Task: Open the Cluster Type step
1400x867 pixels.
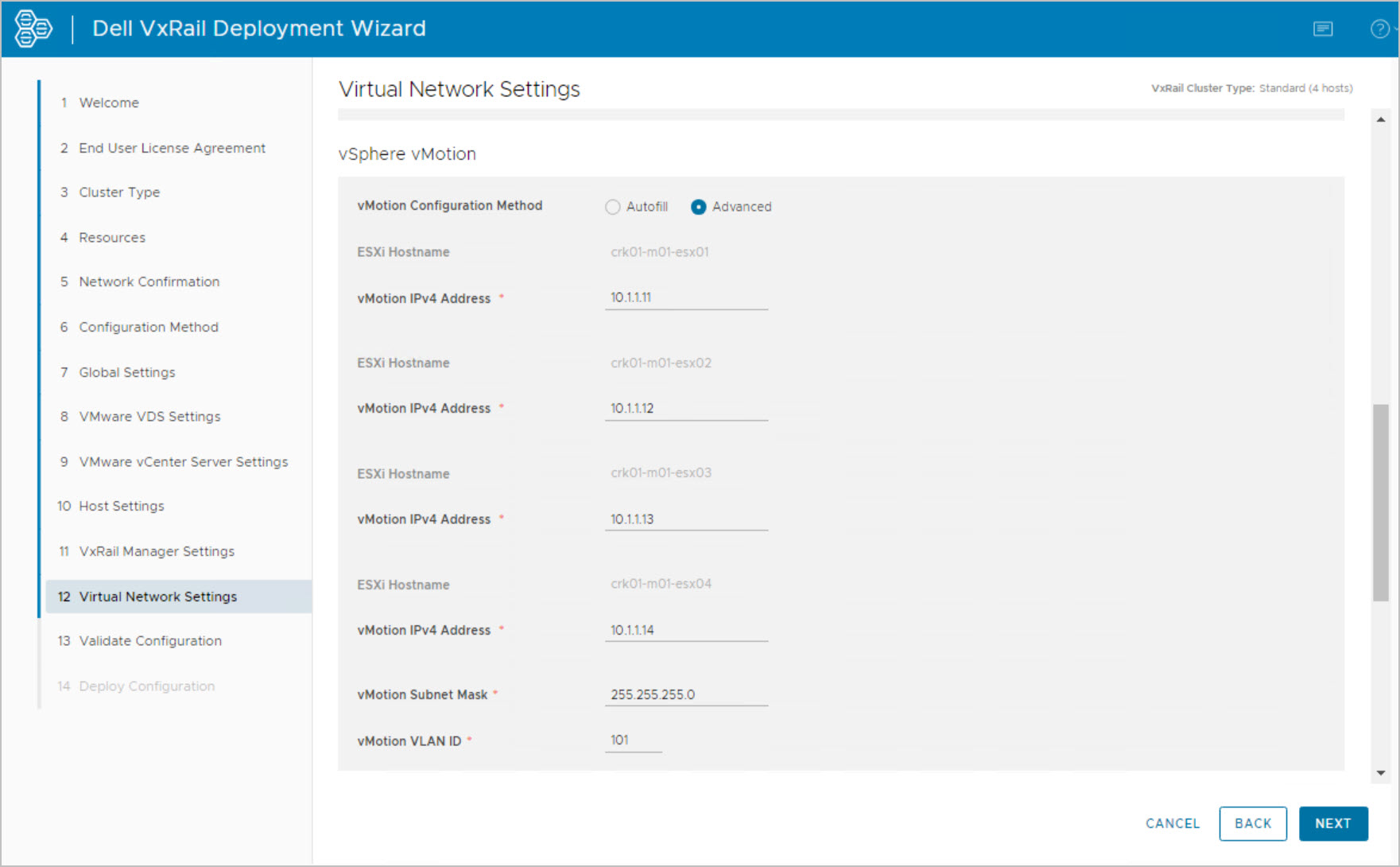Action: tap(119, 192)
